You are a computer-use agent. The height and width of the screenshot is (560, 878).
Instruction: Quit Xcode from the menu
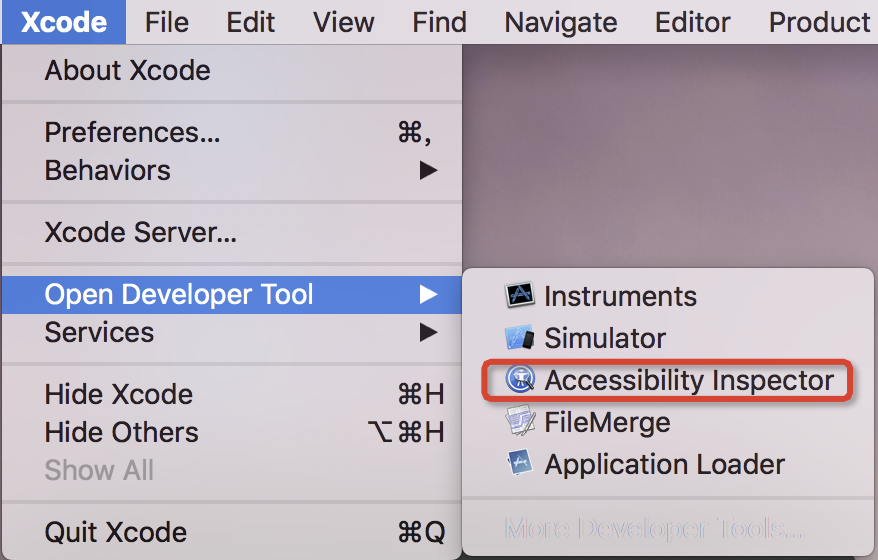pos(116,532)
